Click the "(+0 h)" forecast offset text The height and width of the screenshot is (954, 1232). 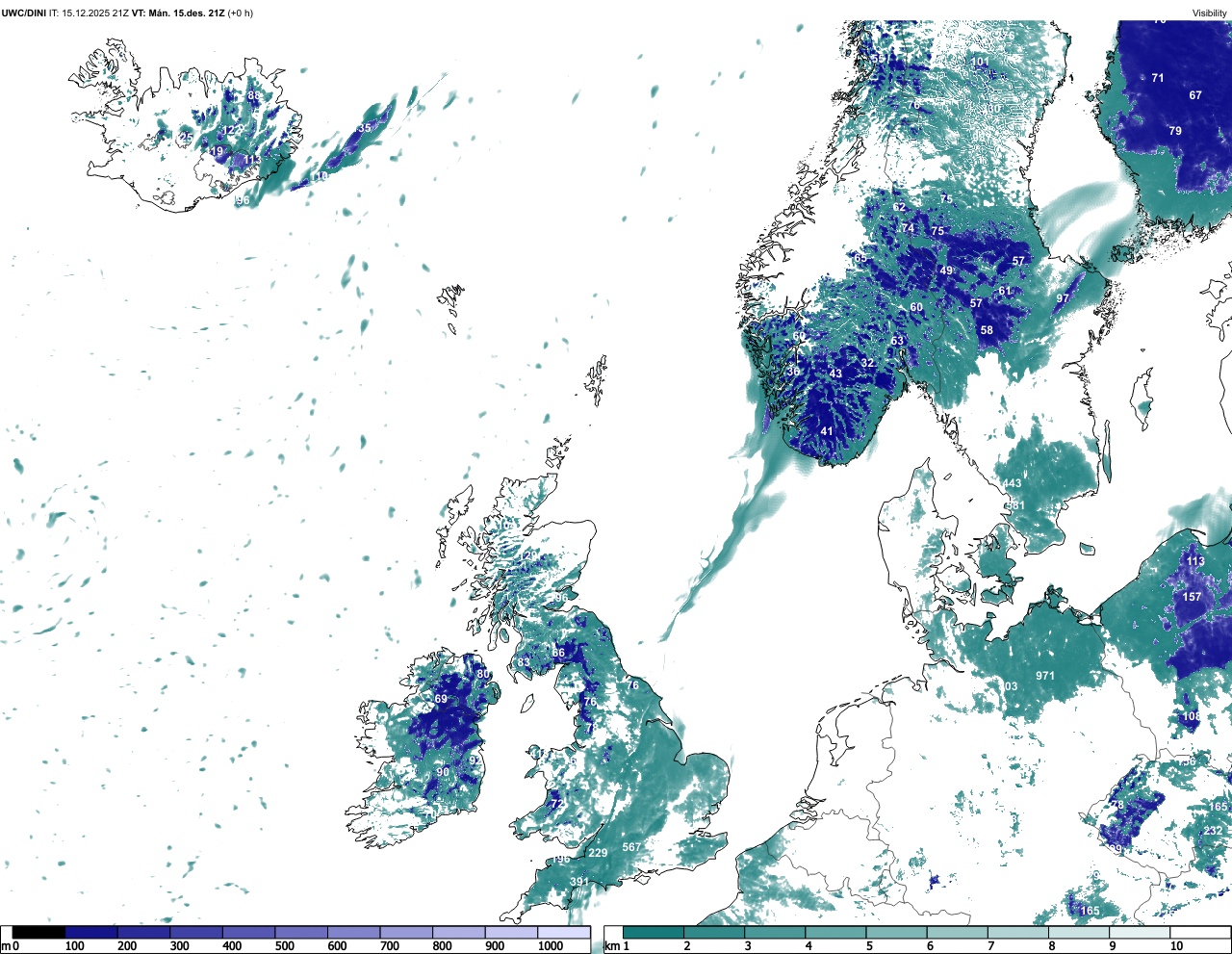click(240, 13)
